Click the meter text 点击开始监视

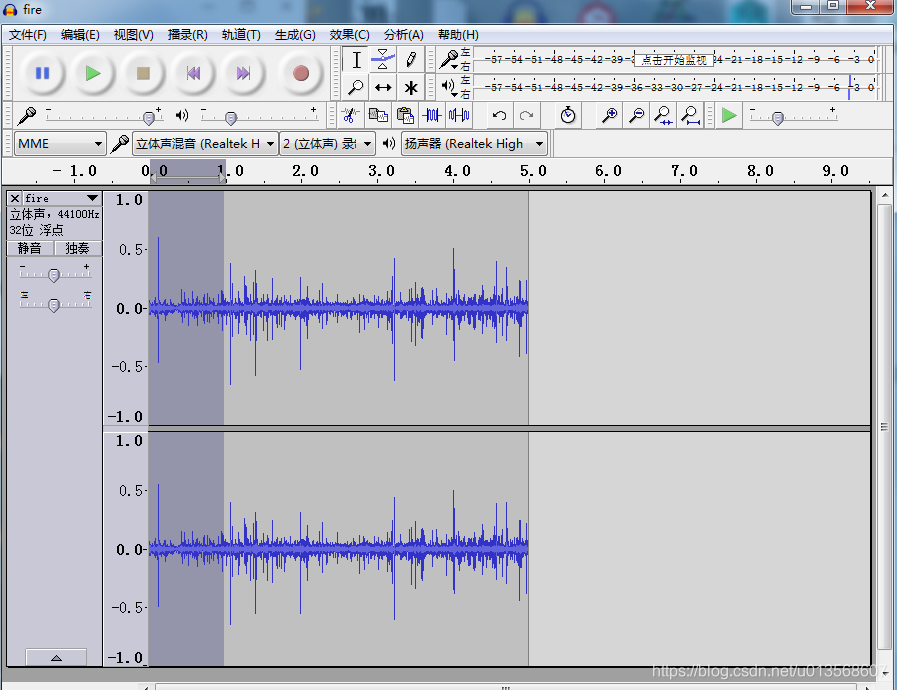pos(673,60)
